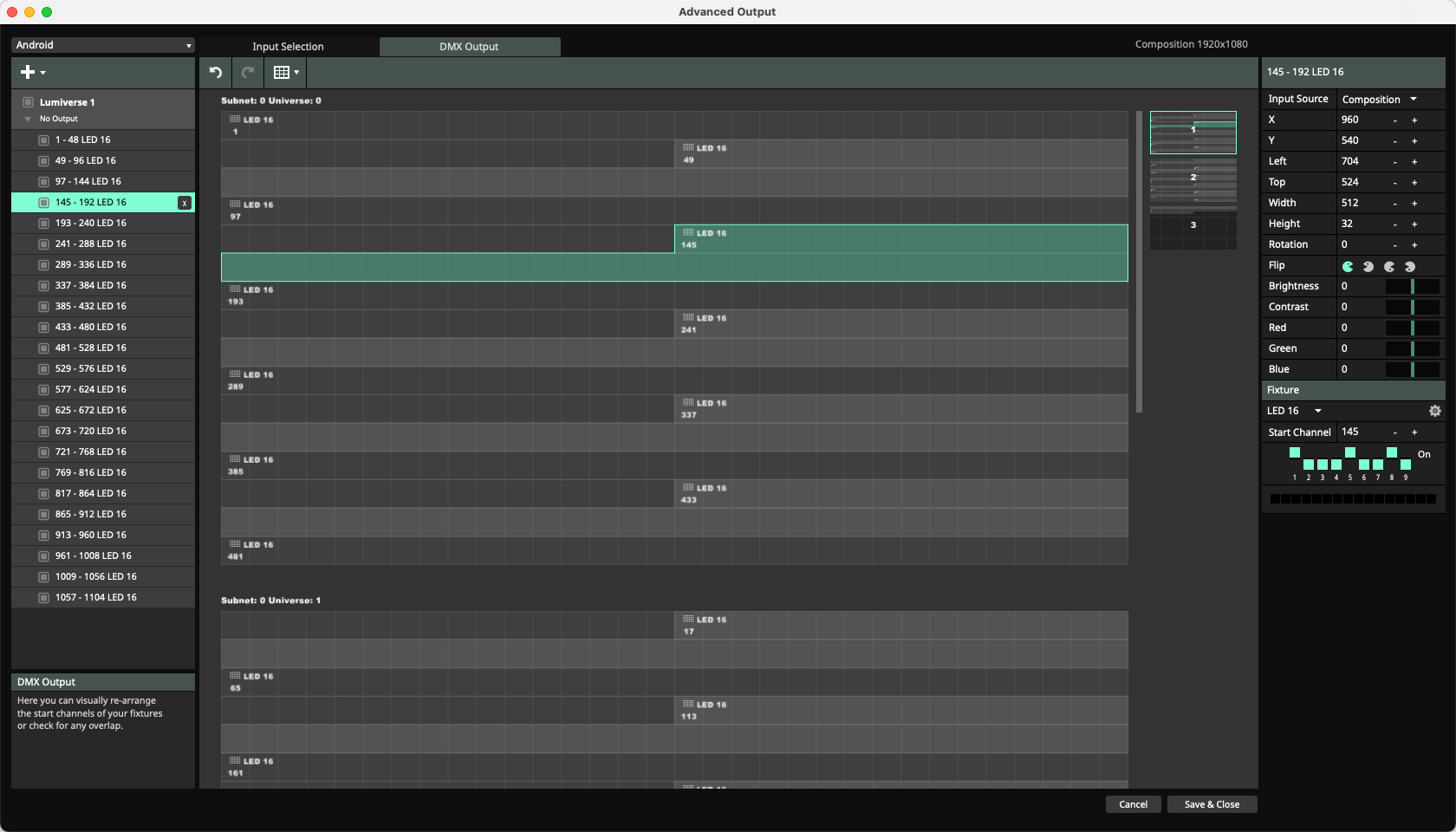This screenshot has width=1456, height=832.
Task: Increase the Start Channel with plus stepper
Action: [1414, 432]
